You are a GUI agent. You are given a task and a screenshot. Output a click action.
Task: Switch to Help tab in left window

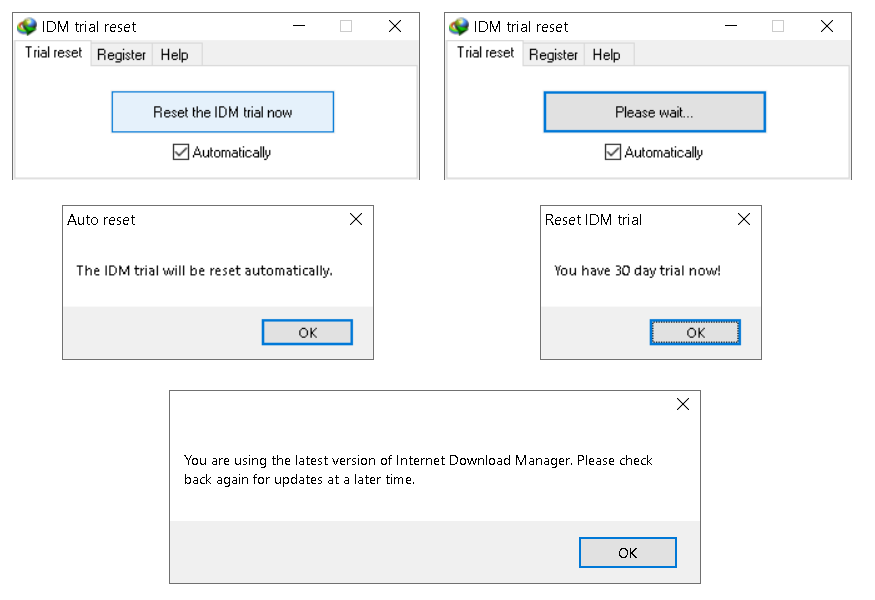point(174,55)
